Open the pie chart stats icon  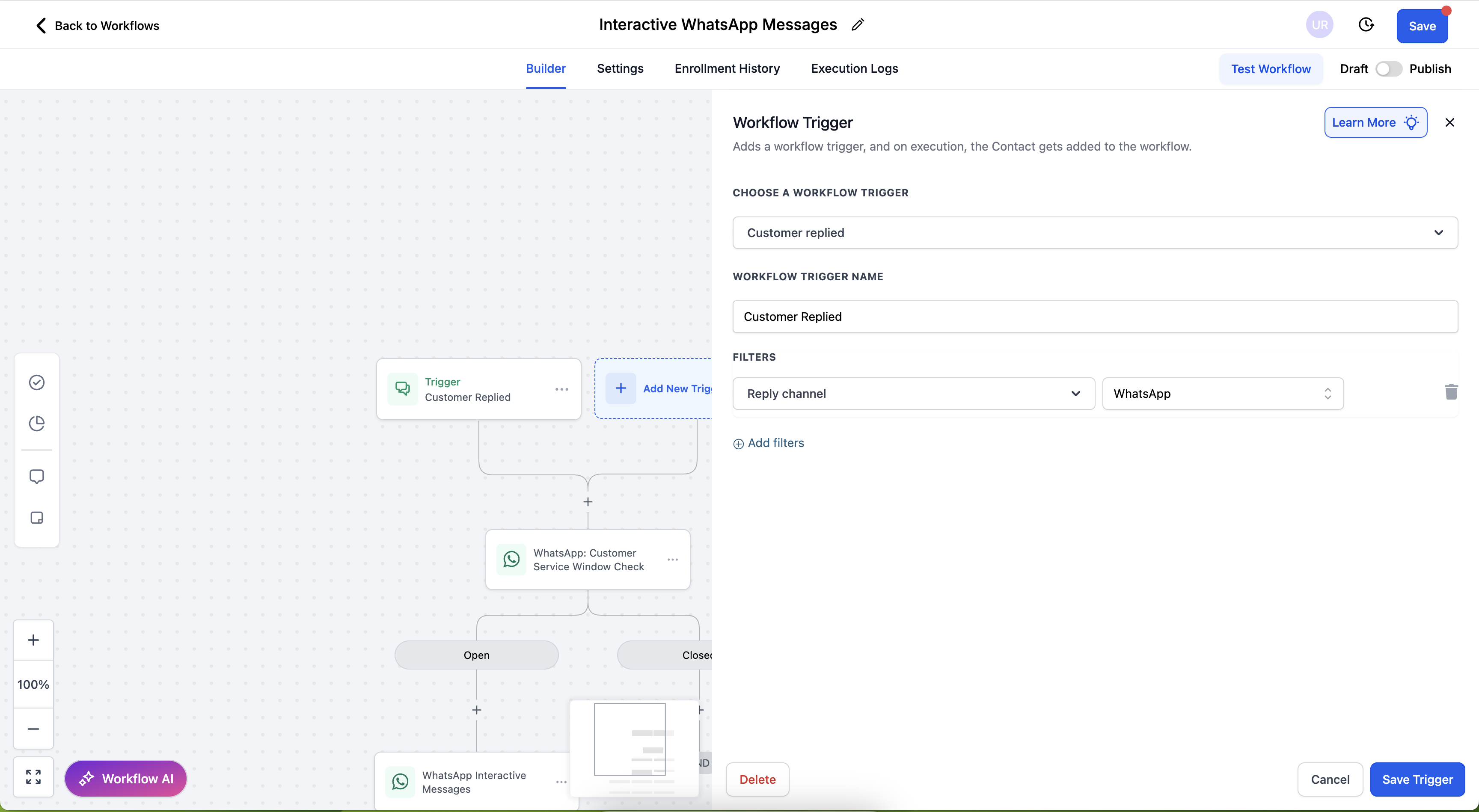(37, 424)
